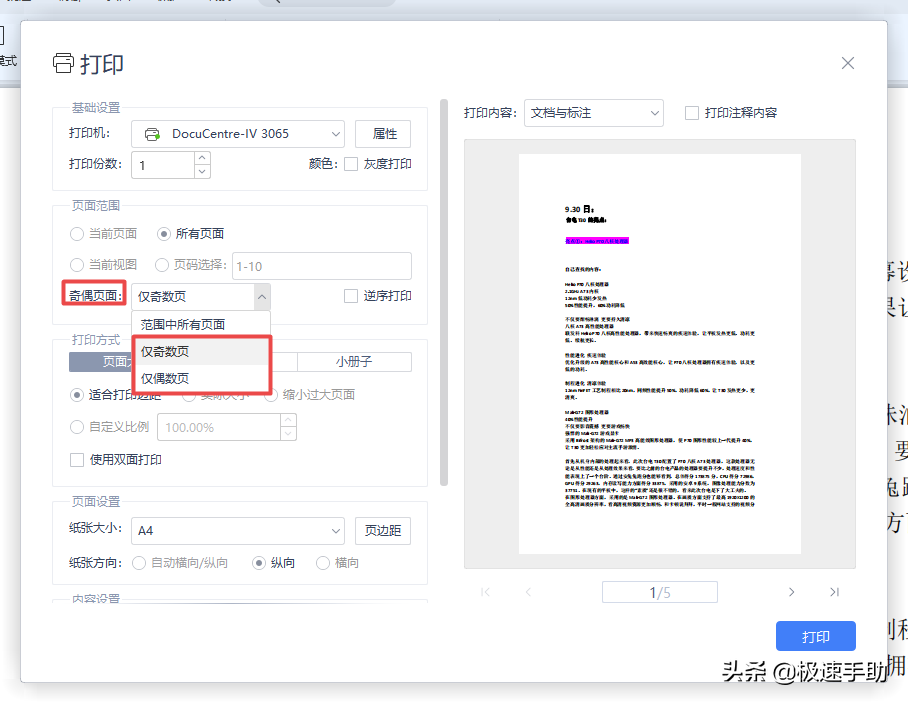Screen dimensions: 908x703
Task: Select the 缩小过大页面 radio button
Action: click(x=271, y=395)
